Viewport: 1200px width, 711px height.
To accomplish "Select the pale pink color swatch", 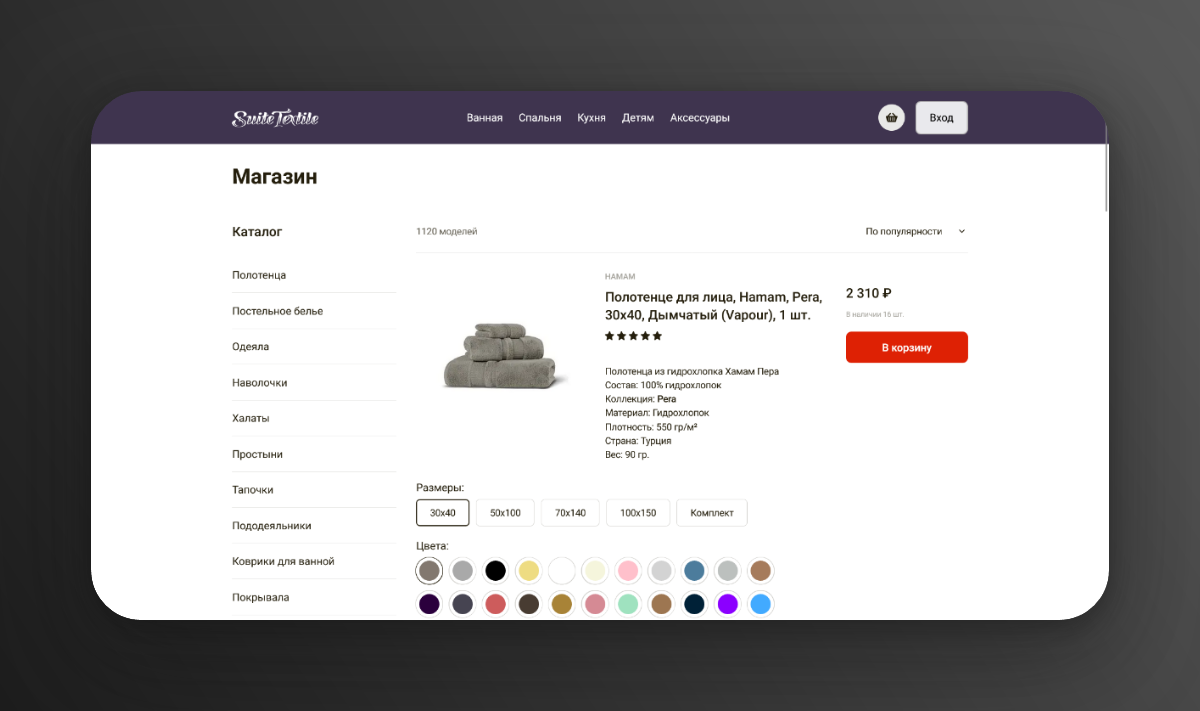I will click(628, 571).
